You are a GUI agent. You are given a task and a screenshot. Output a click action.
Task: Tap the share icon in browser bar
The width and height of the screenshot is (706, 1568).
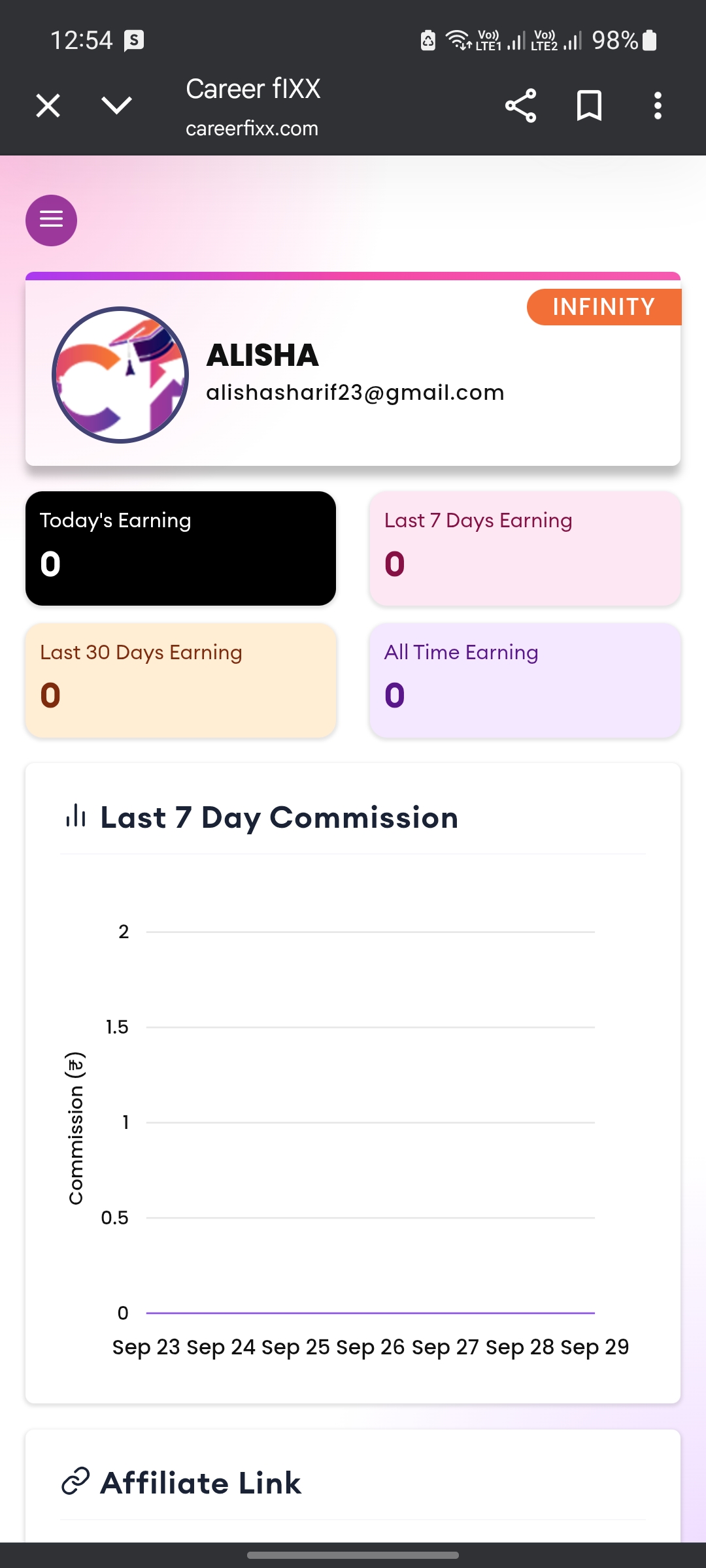(520, 106)
